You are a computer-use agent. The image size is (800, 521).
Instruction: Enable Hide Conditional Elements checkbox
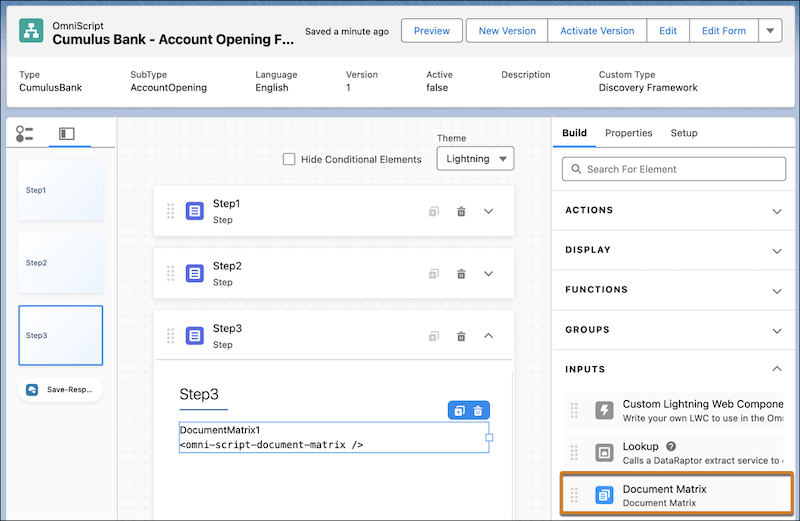pos(289,159)
